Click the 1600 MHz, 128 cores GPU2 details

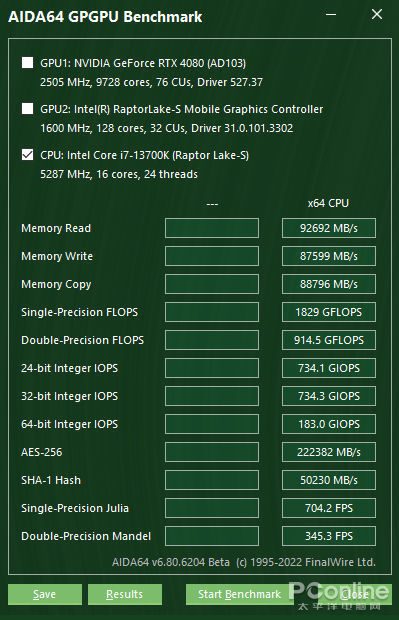click(x=166, y=128)
